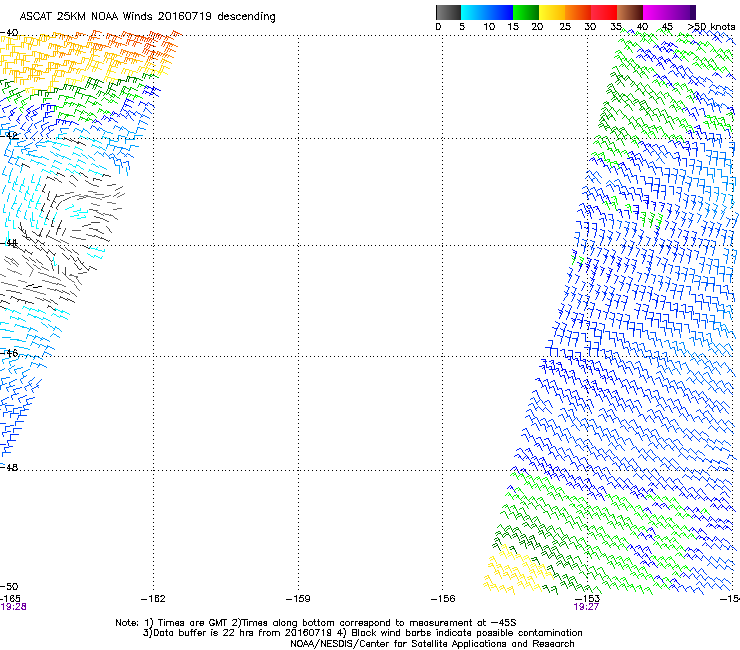Screen dimensions: 740x650
Task: Click the legend value label 25
Action: coord(565,27)
